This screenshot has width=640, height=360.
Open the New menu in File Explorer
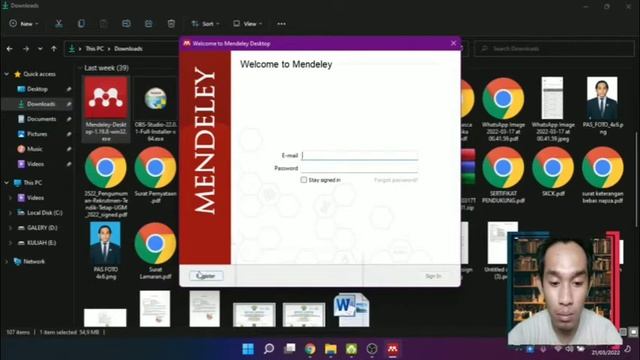pyautogui.click(x=24, y=24)
